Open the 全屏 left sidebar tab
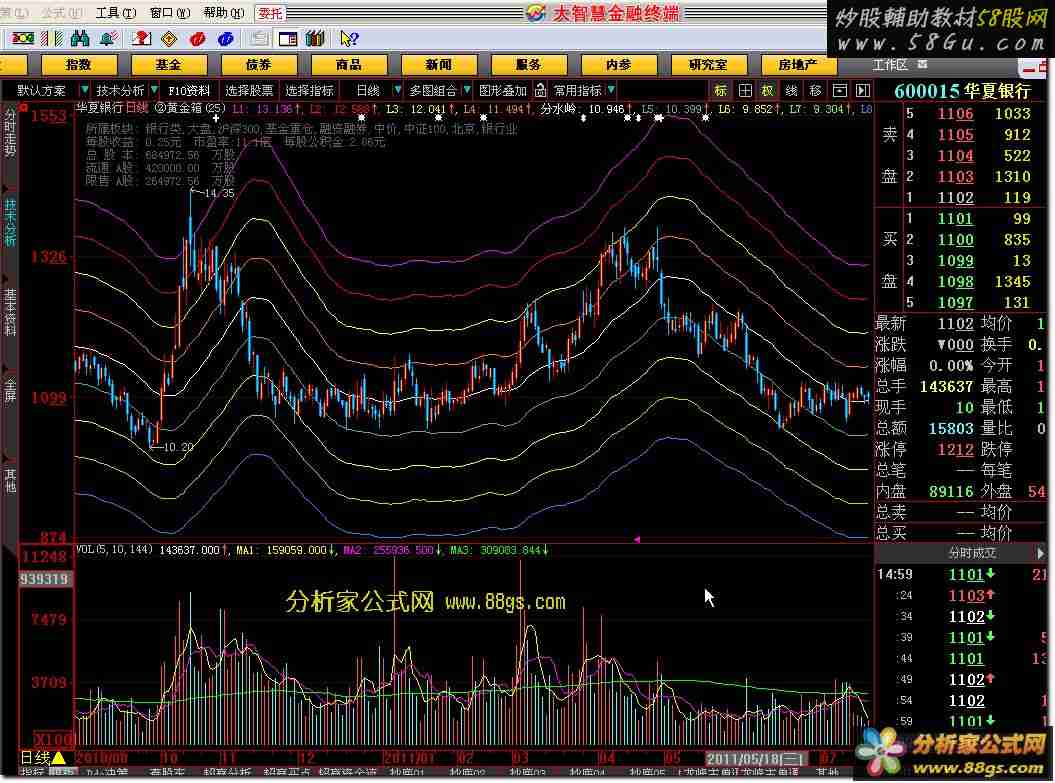Image resolution: width=1055 pixels, height=783 pixels. (x=9, y=392)
